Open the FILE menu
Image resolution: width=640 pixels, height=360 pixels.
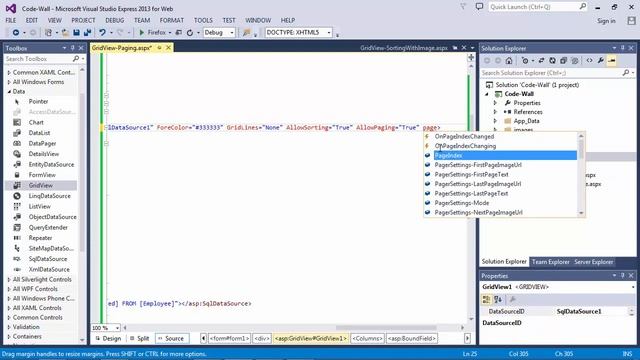pyautogui.click(x=11, y=20)
